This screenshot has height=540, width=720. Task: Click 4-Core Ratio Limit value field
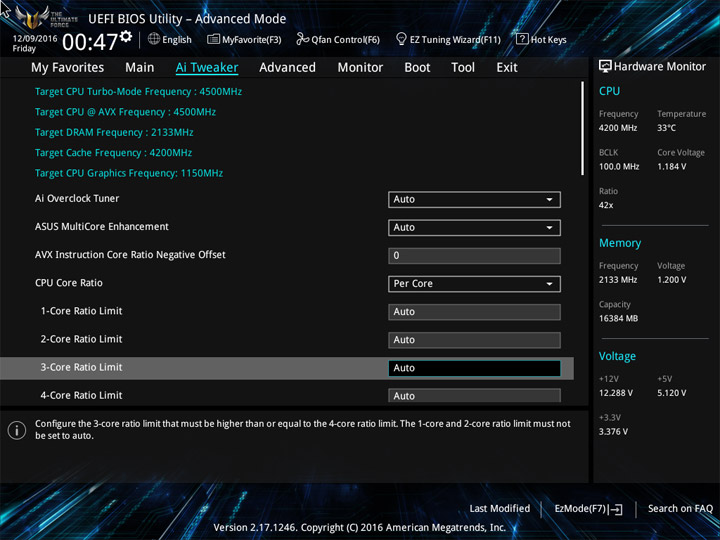[474, 395]
